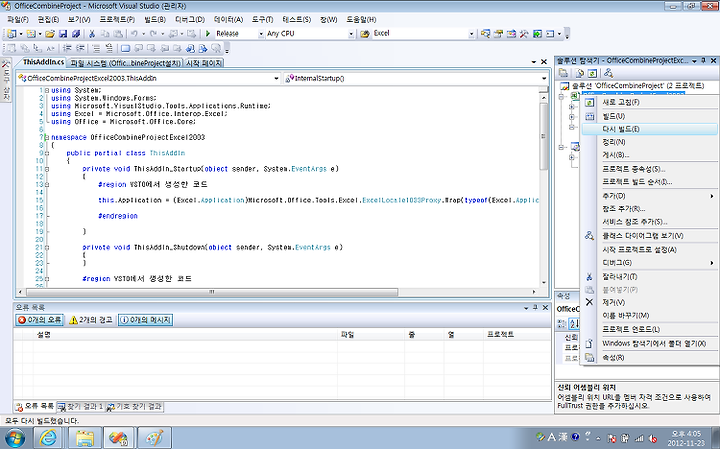720x449 pixels.
Task: Open Windows Explorer from the taskbar
Action: point(85,438)
